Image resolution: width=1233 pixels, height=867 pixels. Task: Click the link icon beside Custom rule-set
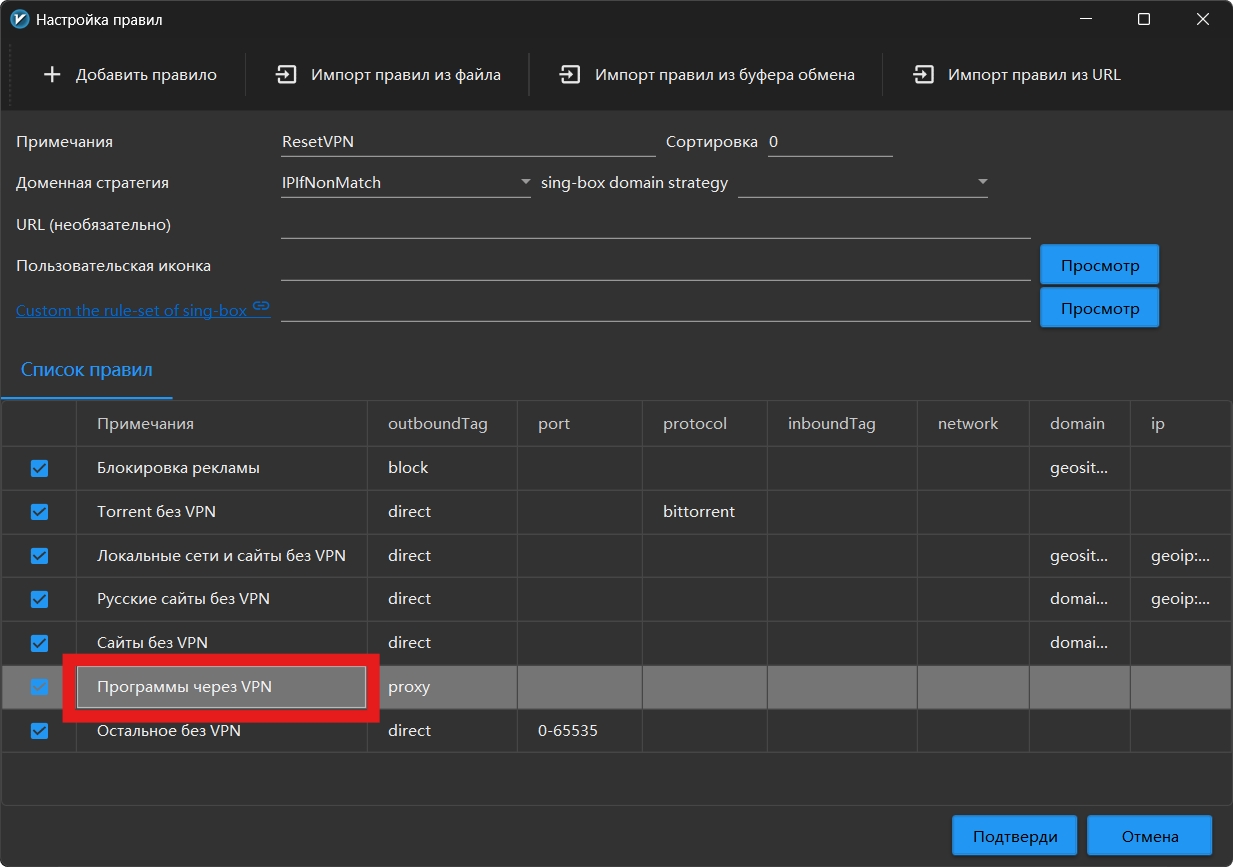pos(261,306)
